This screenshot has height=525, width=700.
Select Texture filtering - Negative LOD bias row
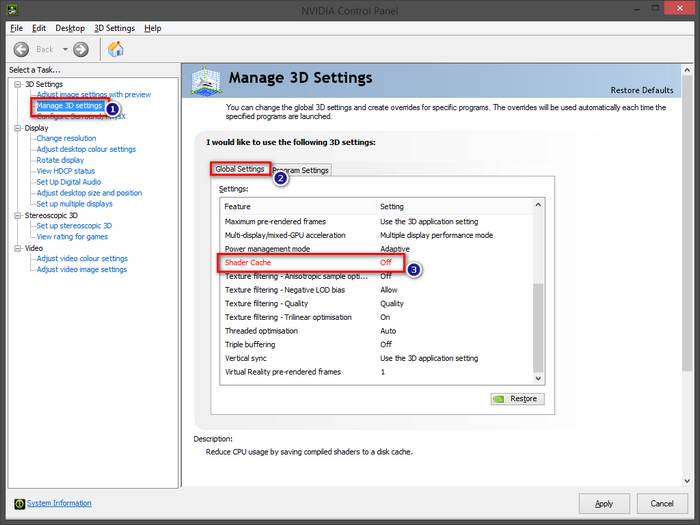[376, 290]
